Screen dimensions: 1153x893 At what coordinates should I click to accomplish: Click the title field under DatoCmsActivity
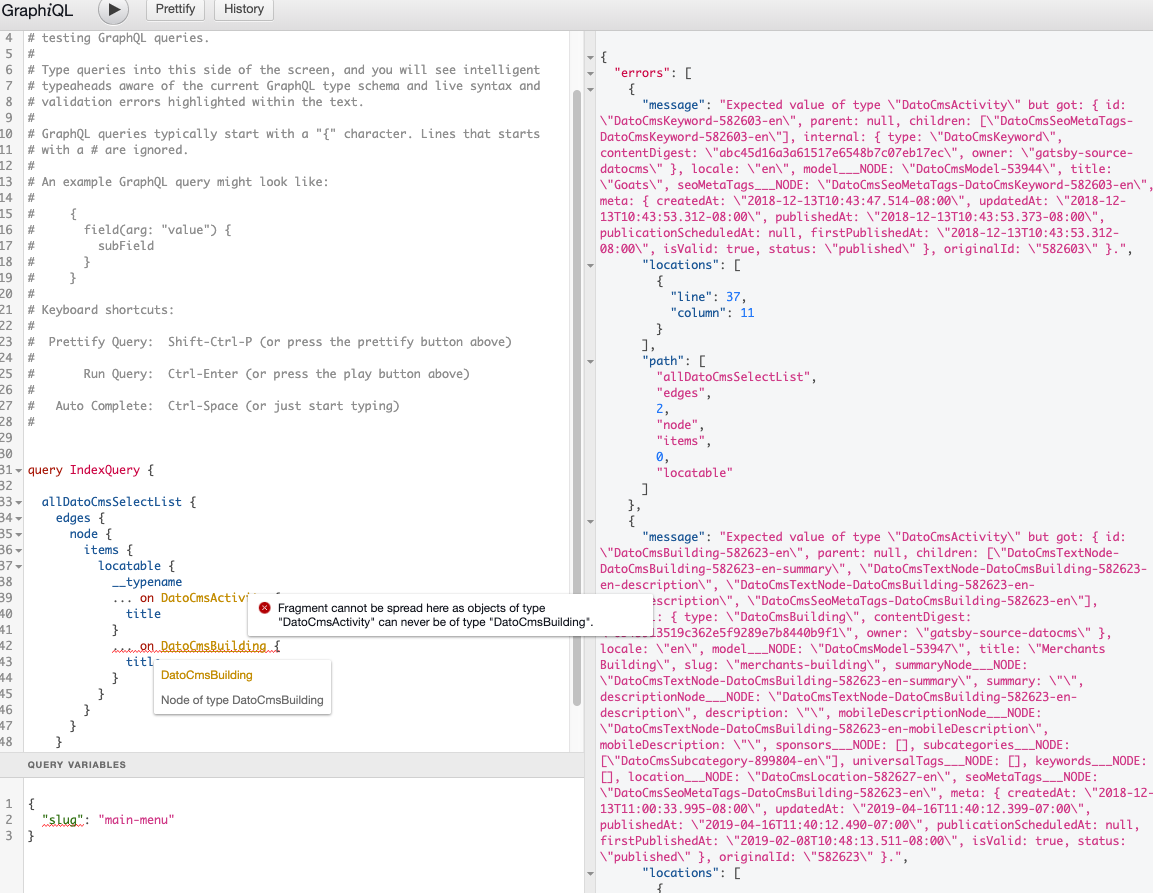pos(143,613)
